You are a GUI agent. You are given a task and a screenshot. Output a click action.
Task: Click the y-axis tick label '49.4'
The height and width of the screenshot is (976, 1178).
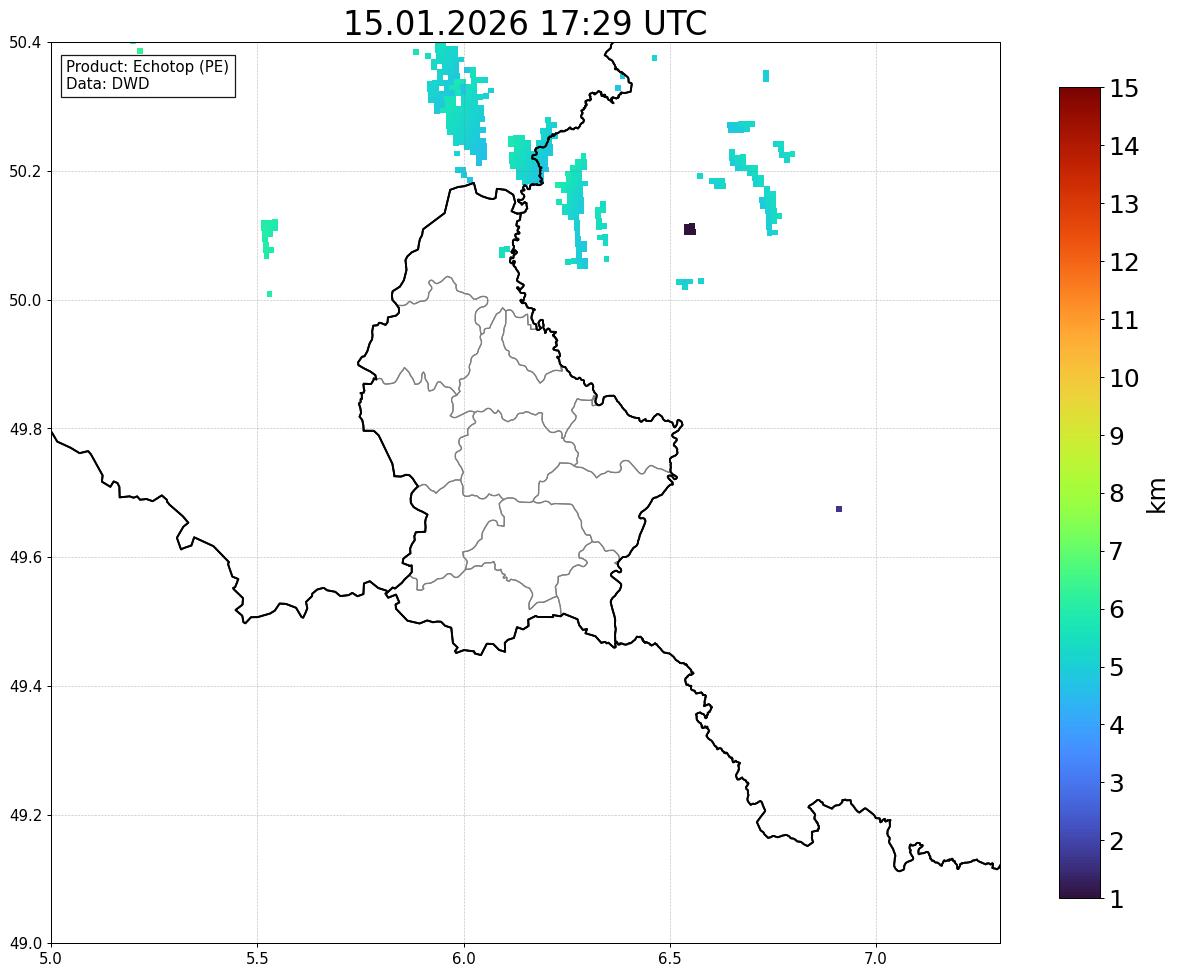coord(25,686)
